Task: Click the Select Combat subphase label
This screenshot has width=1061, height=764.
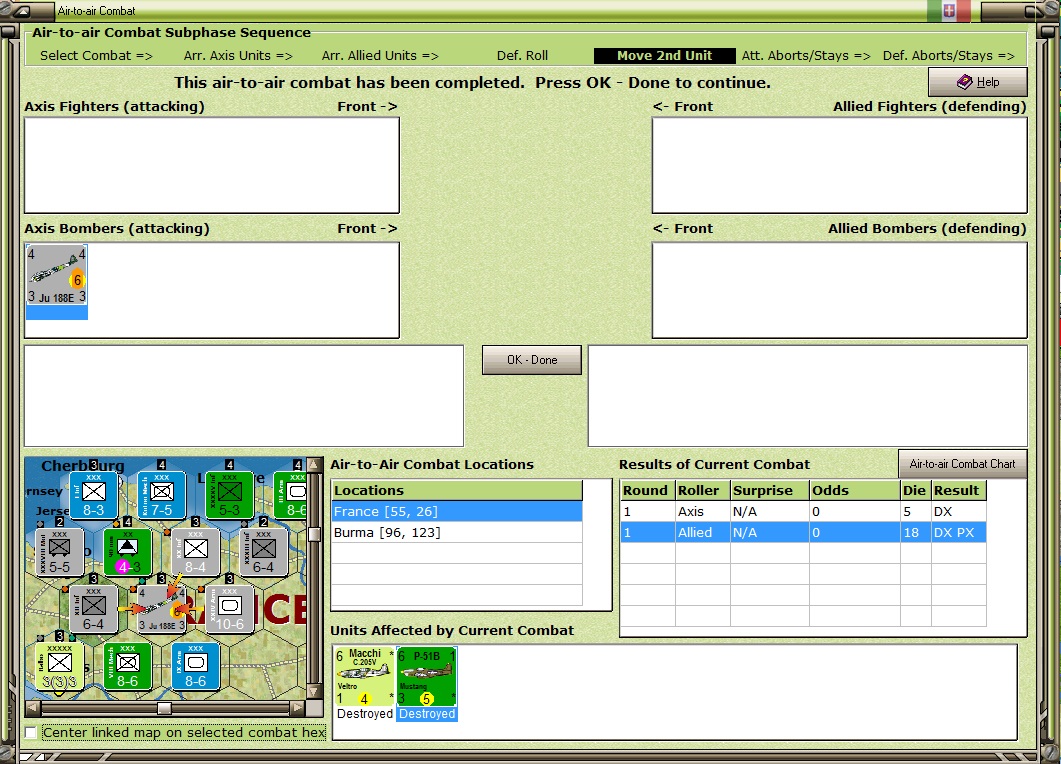Action: 96,55
